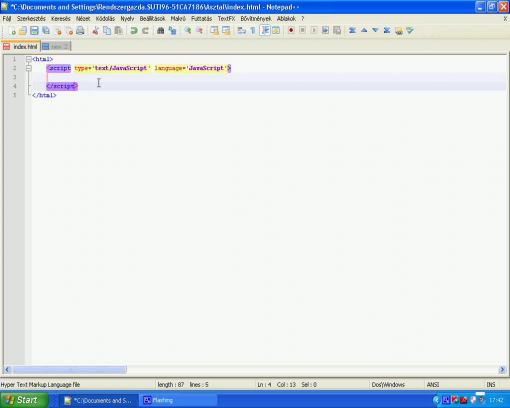Click the horizontal scrollbar right arrow
The height and width of the screenshot is (408, 510).
click(x=502, y=369)
